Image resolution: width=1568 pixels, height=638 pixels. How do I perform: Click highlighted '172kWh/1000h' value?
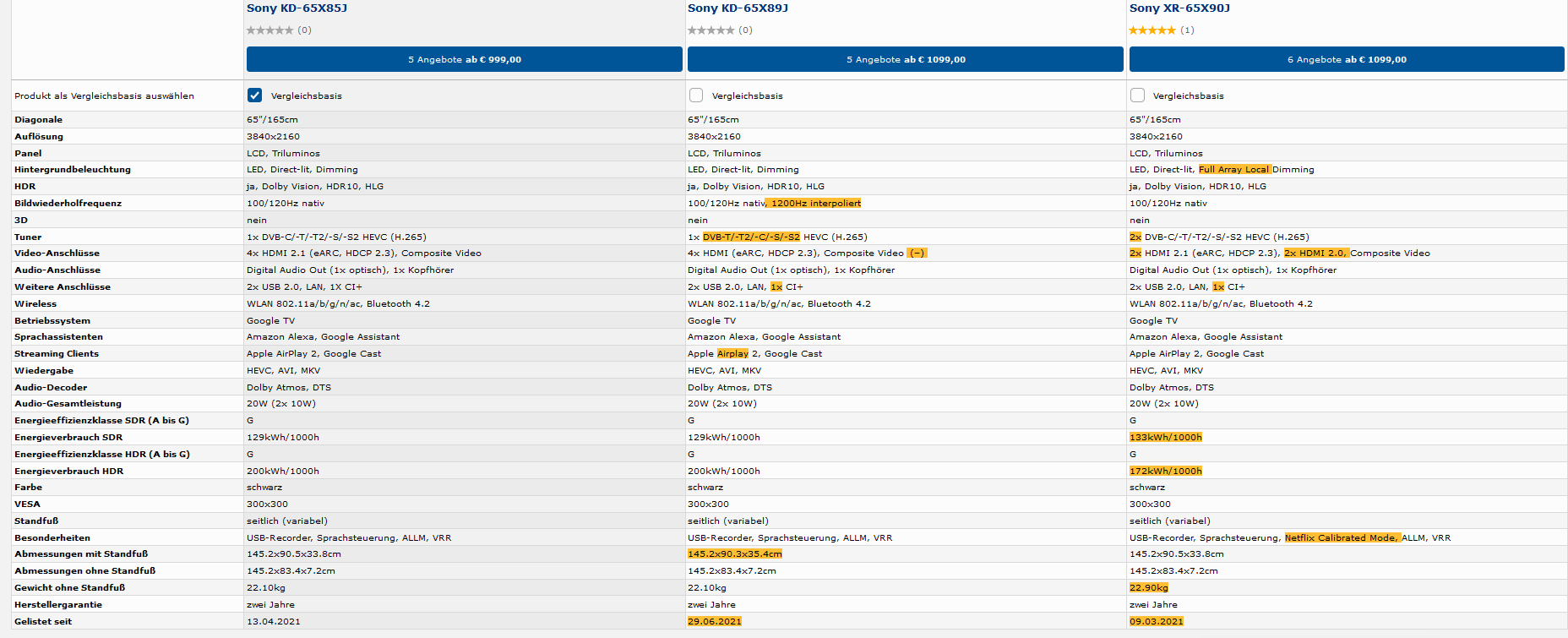(x=1165, y=472)
